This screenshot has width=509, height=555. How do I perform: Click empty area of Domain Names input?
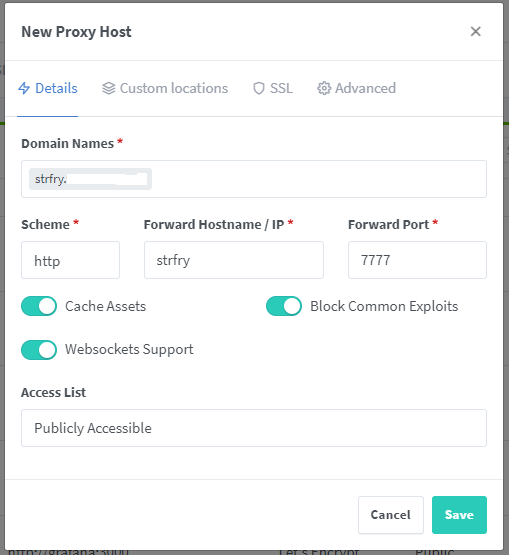[319, 179]
